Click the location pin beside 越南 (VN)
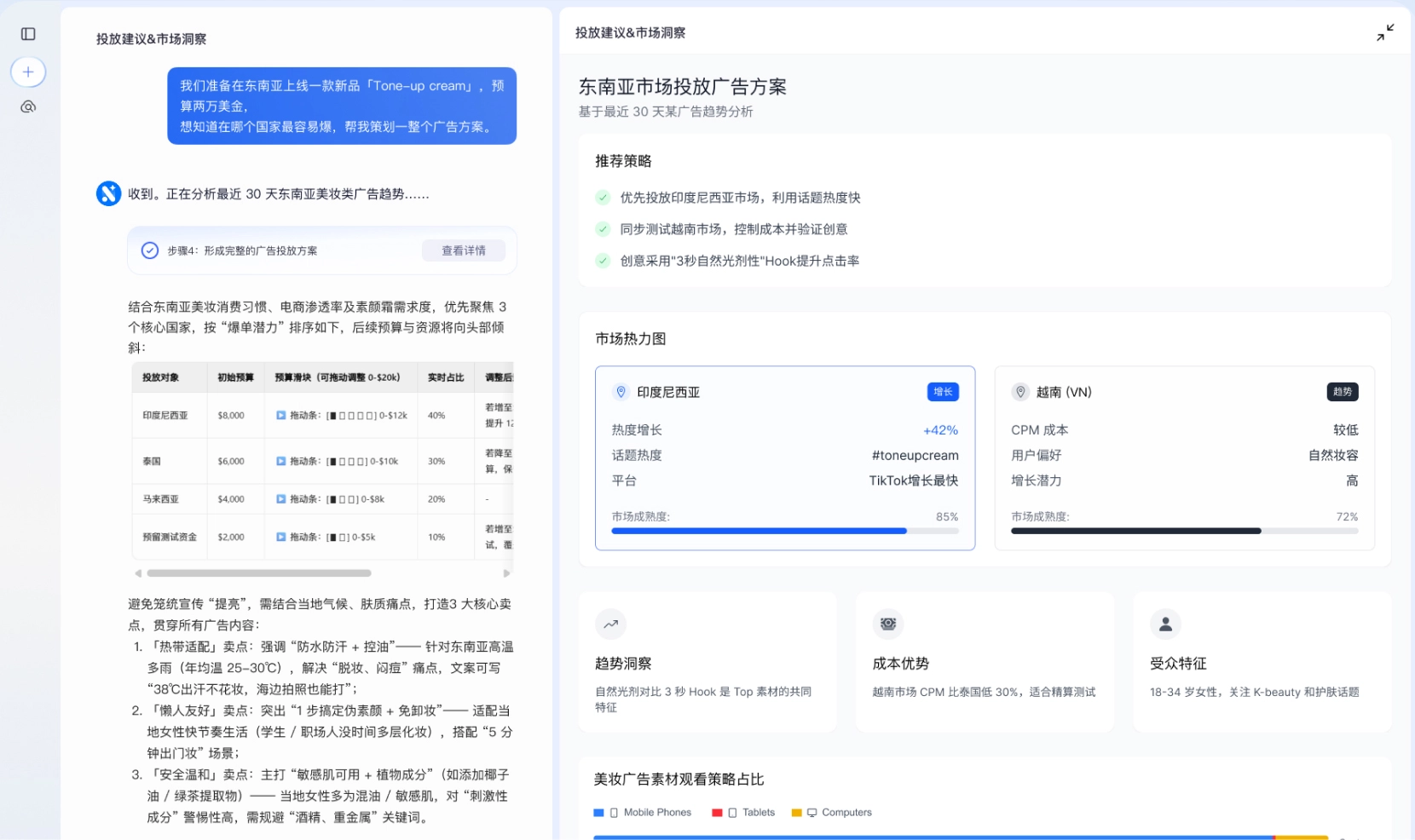1415x840 pixels. (x=1020, y=392)
